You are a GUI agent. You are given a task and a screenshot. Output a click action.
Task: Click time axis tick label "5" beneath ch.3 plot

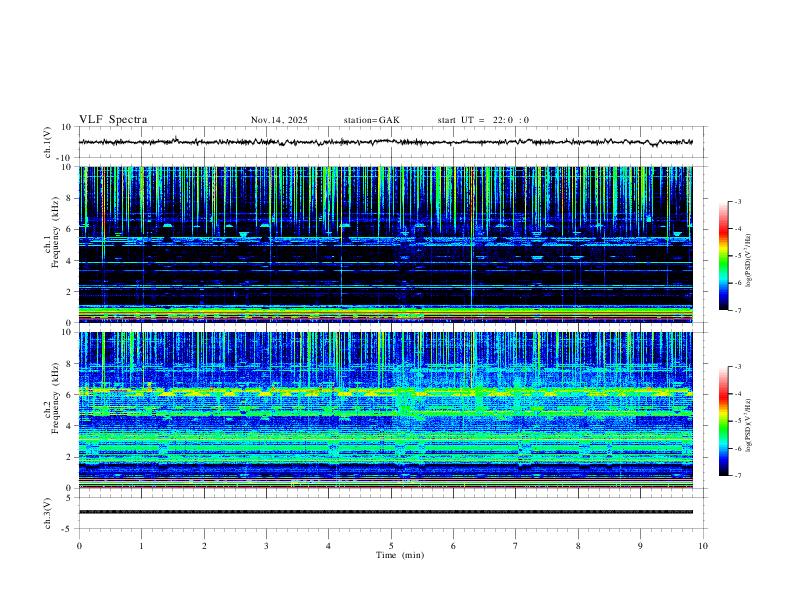(x=391, y=546)
